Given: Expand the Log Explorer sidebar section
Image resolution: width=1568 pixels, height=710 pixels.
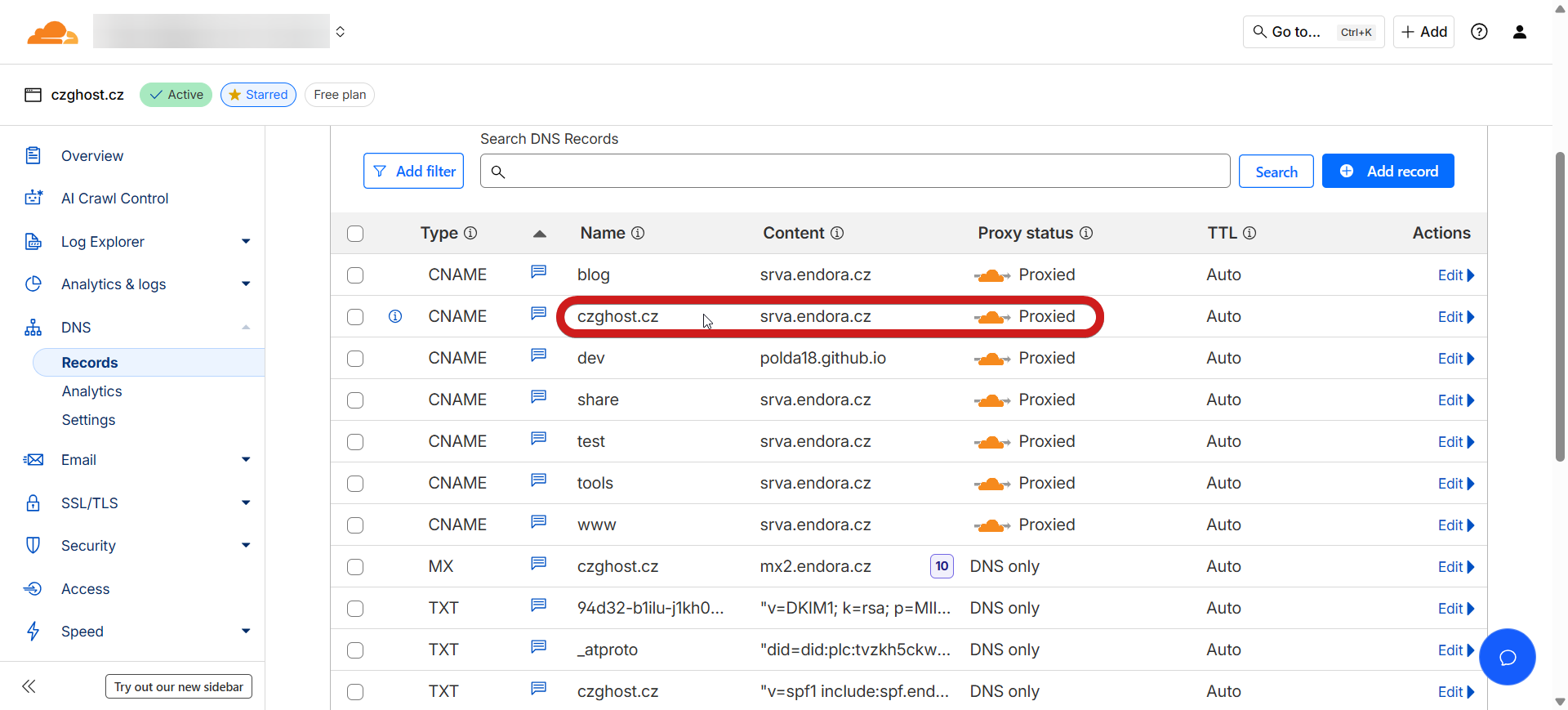Looking at the screenshot, I should [x=246, y=242].
